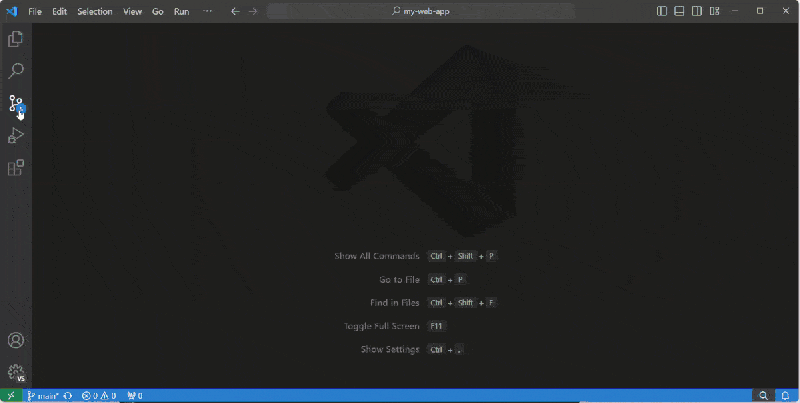800x403 pixels.
Task: Open the File menu
Action: point(35,11)
